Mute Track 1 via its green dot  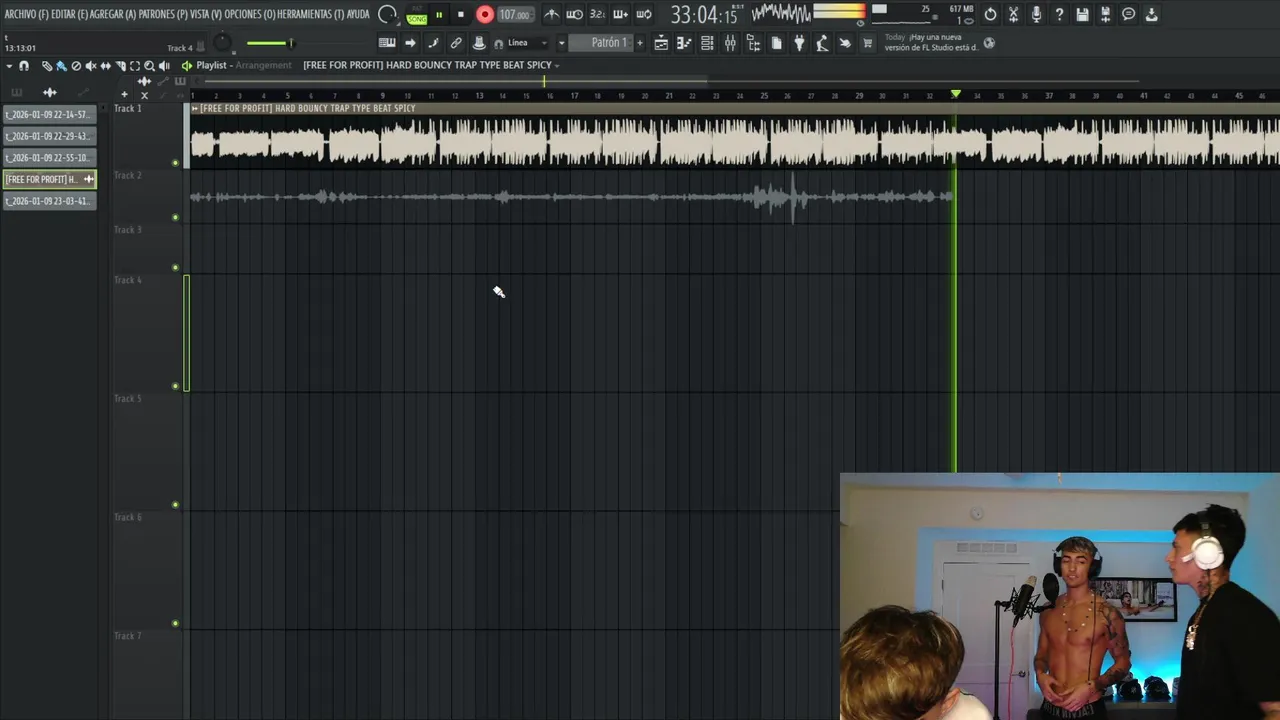point(175,162)
